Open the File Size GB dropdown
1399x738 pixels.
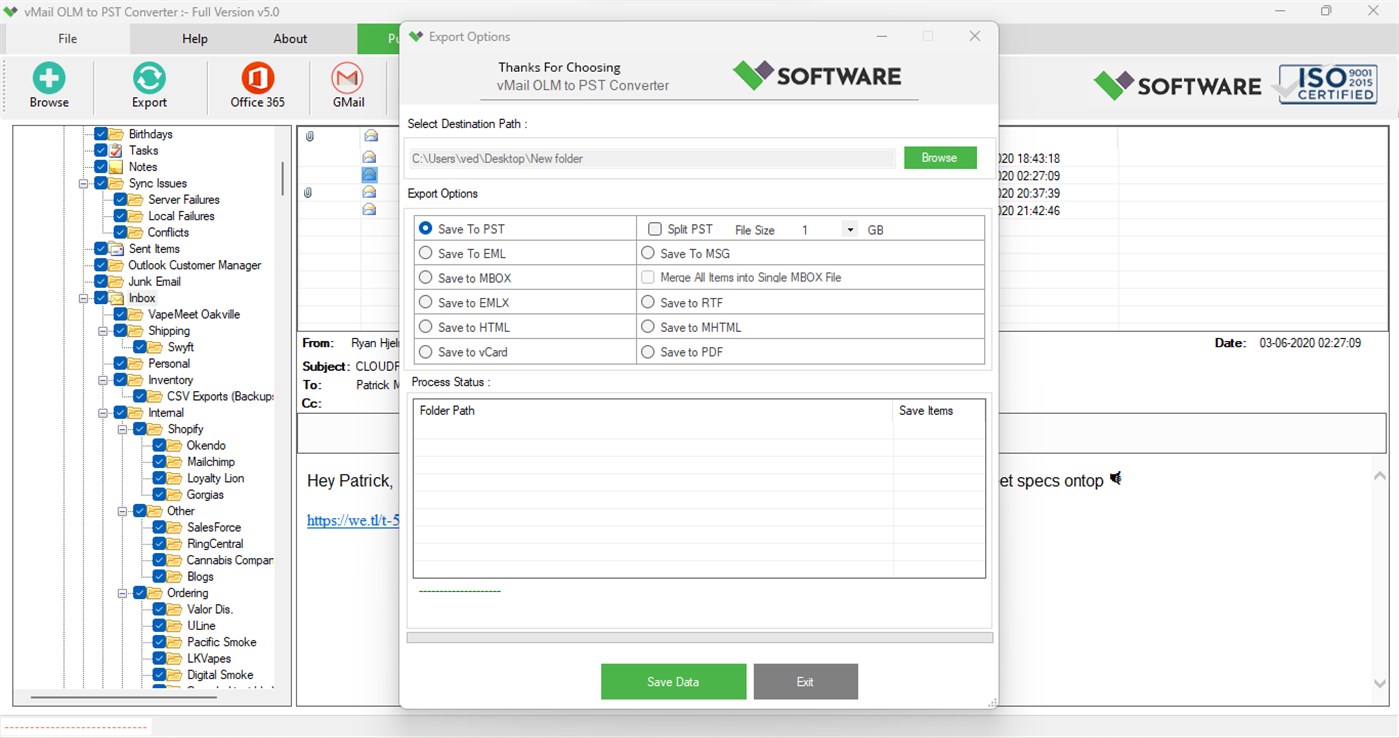[x=849, y=228]
